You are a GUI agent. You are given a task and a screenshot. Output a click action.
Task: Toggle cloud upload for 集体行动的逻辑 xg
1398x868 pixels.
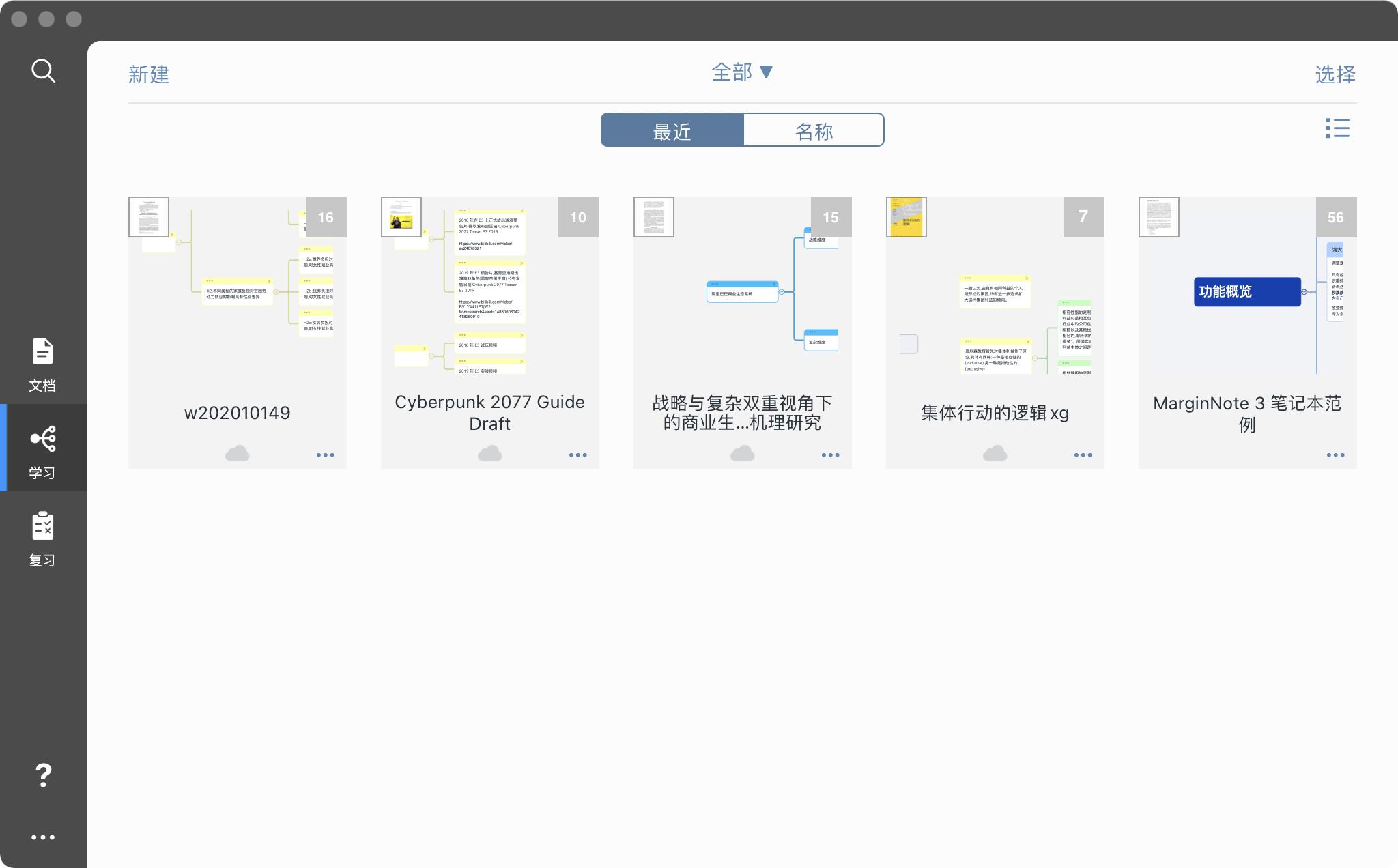995,452
